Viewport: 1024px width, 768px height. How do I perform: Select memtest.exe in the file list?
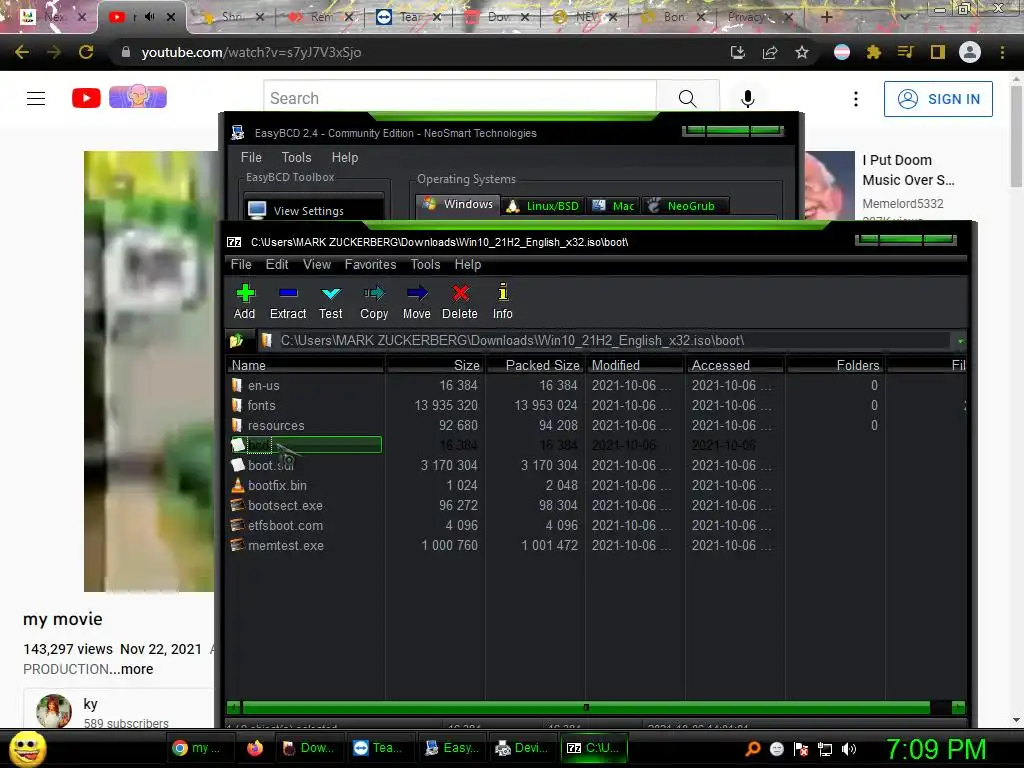[x=285, y=545]
